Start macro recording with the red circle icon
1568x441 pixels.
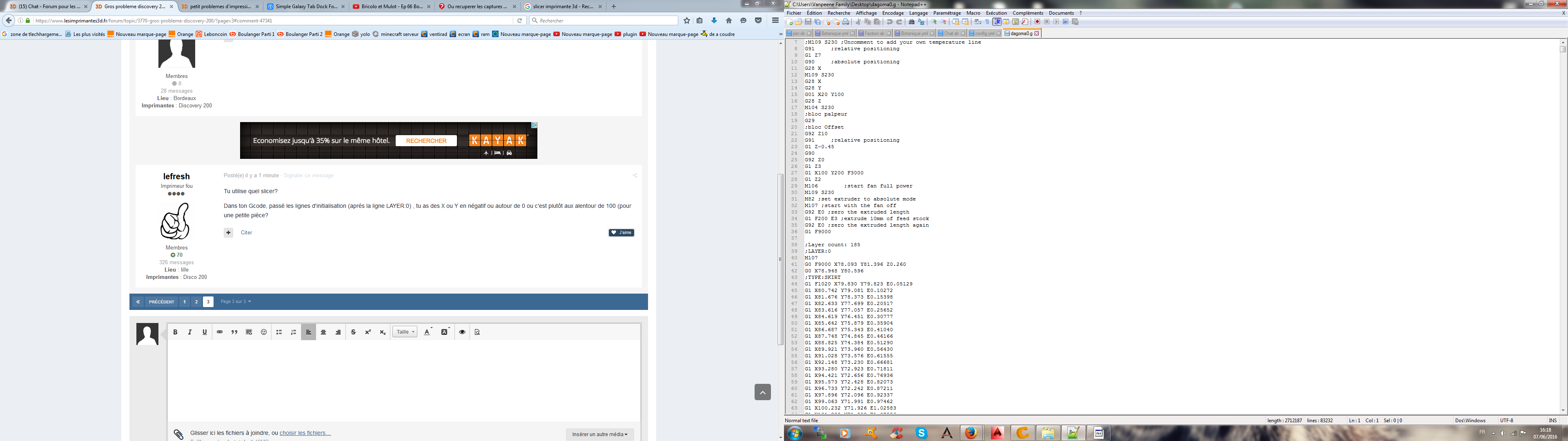point(1037,22)
